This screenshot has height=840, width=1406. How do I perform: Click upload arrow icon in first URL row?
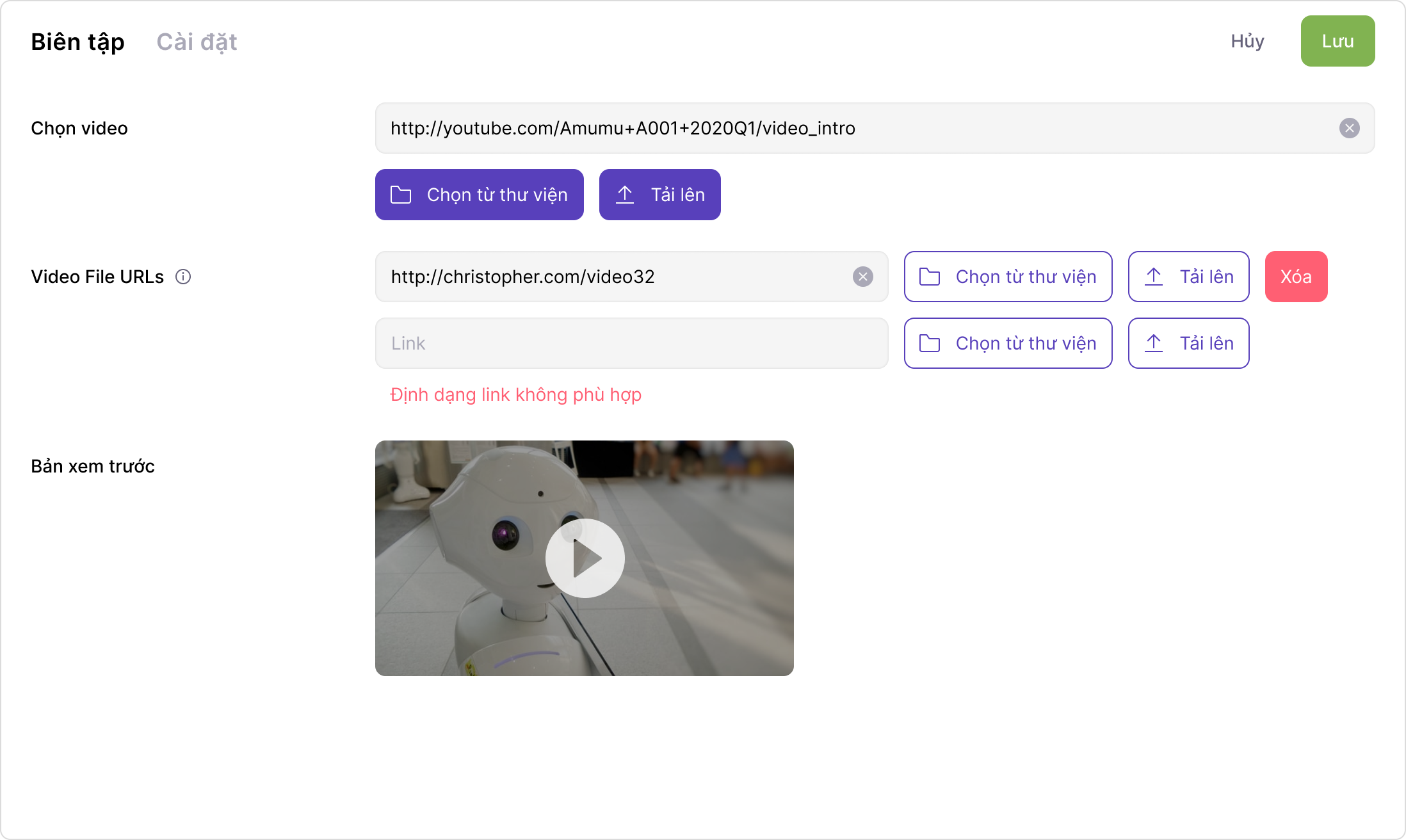point(1154,277)
